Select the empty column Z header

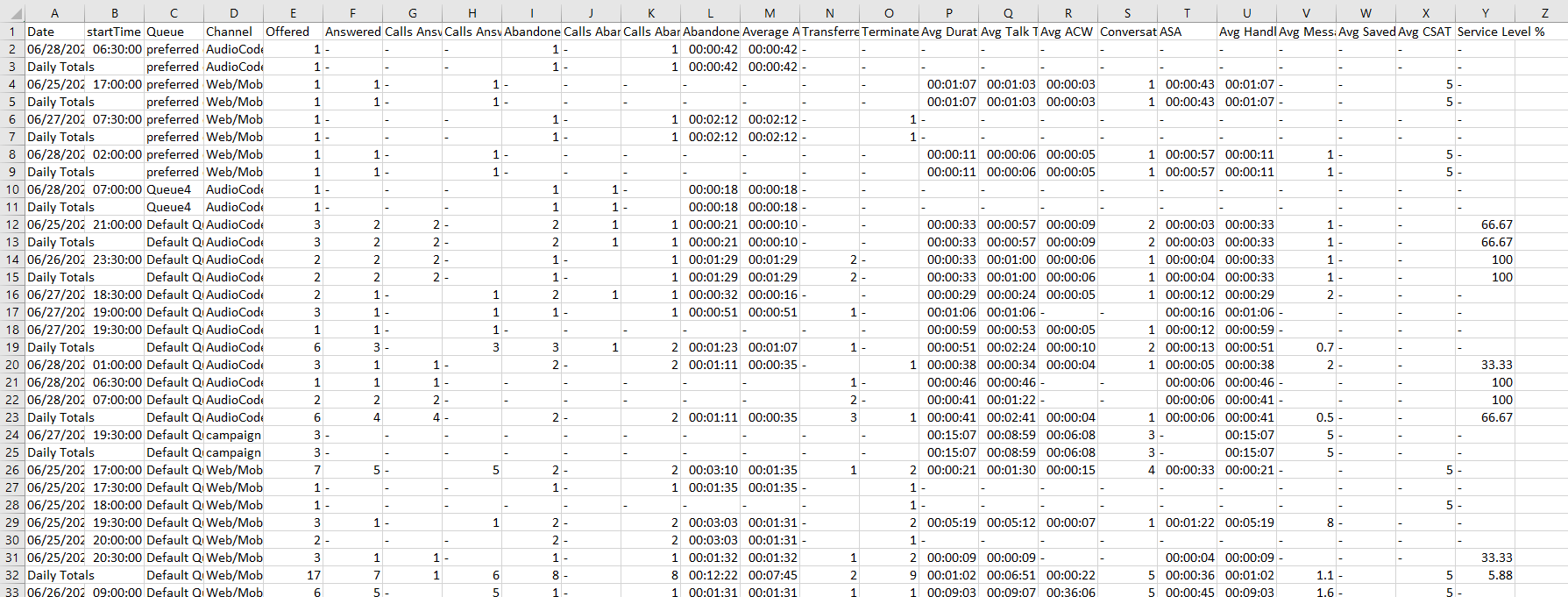pyautogui.click(x=1544, y=12)
